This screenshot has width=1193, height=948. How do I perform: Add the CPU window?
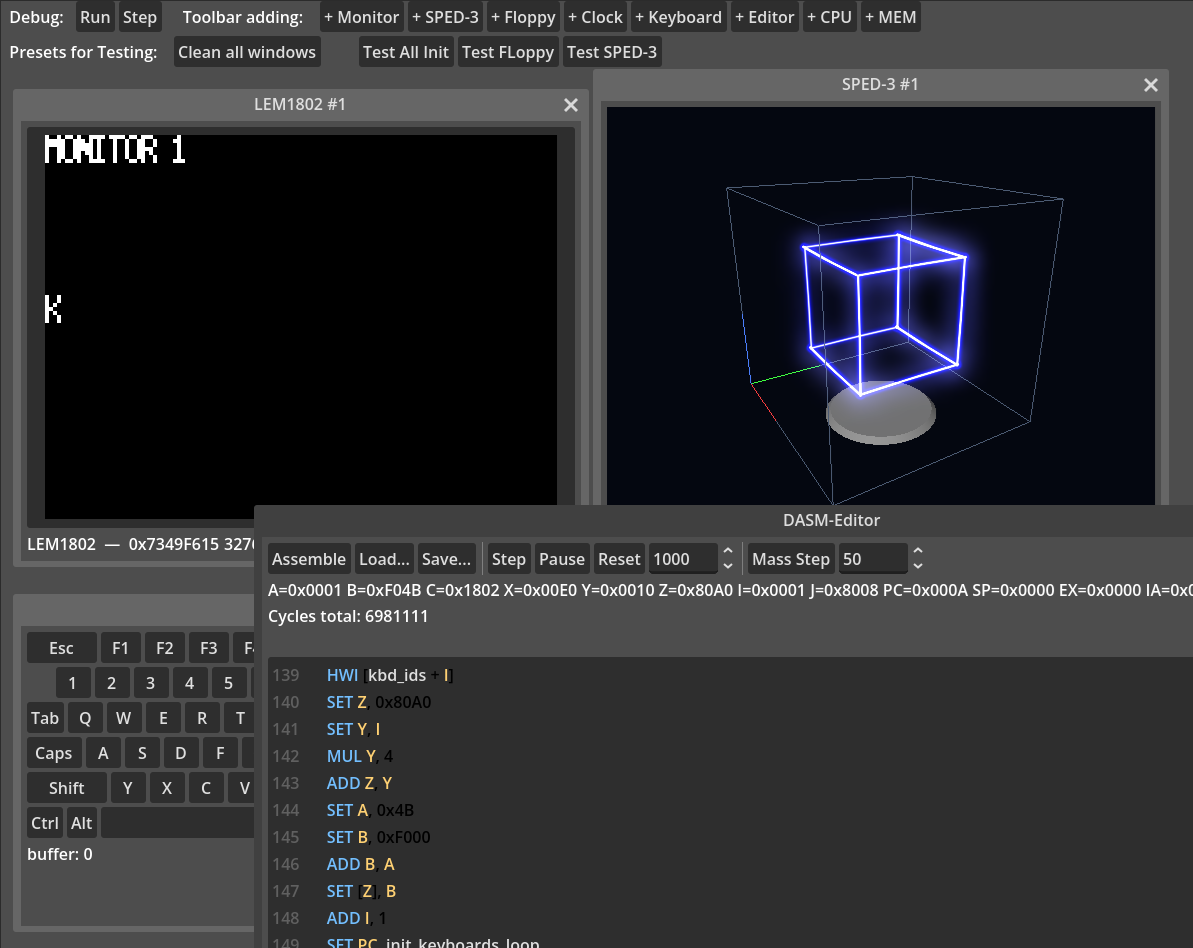pos(829,17)
